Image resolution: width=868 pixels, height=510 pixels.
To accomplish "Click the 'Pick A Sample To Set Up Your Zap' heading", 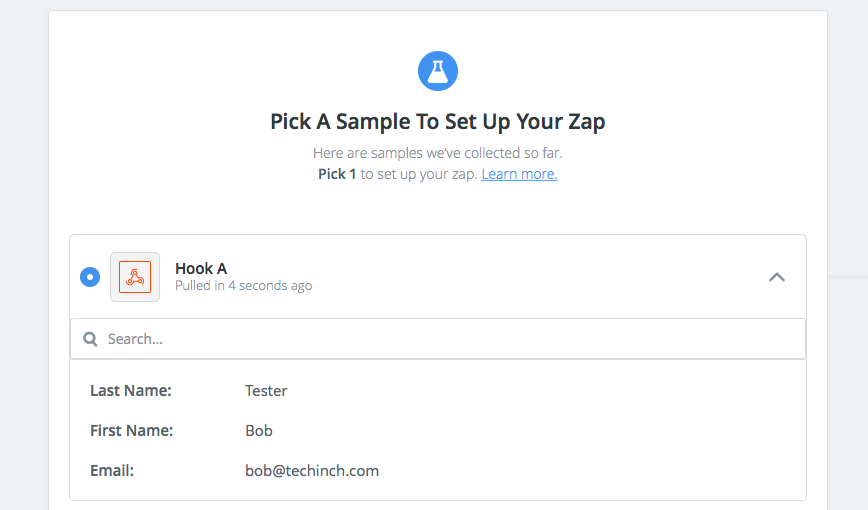I will 438,121.
